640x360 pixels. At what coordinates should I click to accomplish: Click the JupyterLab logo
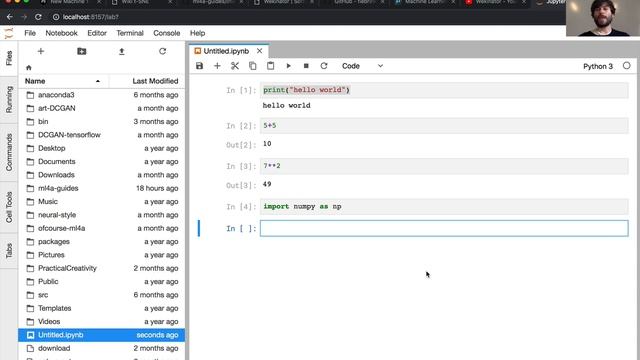(x=9, y=33)
